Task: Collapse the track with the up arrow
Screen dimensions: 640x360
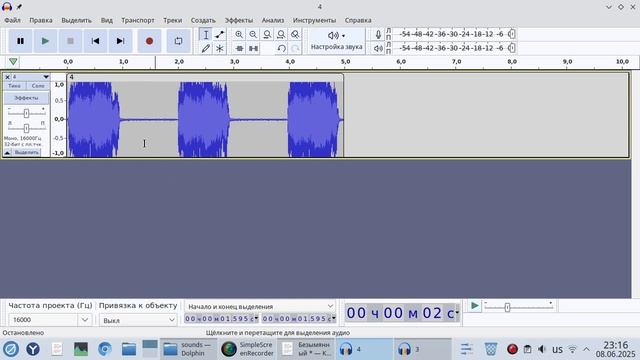Action: (x=7, y=152)
